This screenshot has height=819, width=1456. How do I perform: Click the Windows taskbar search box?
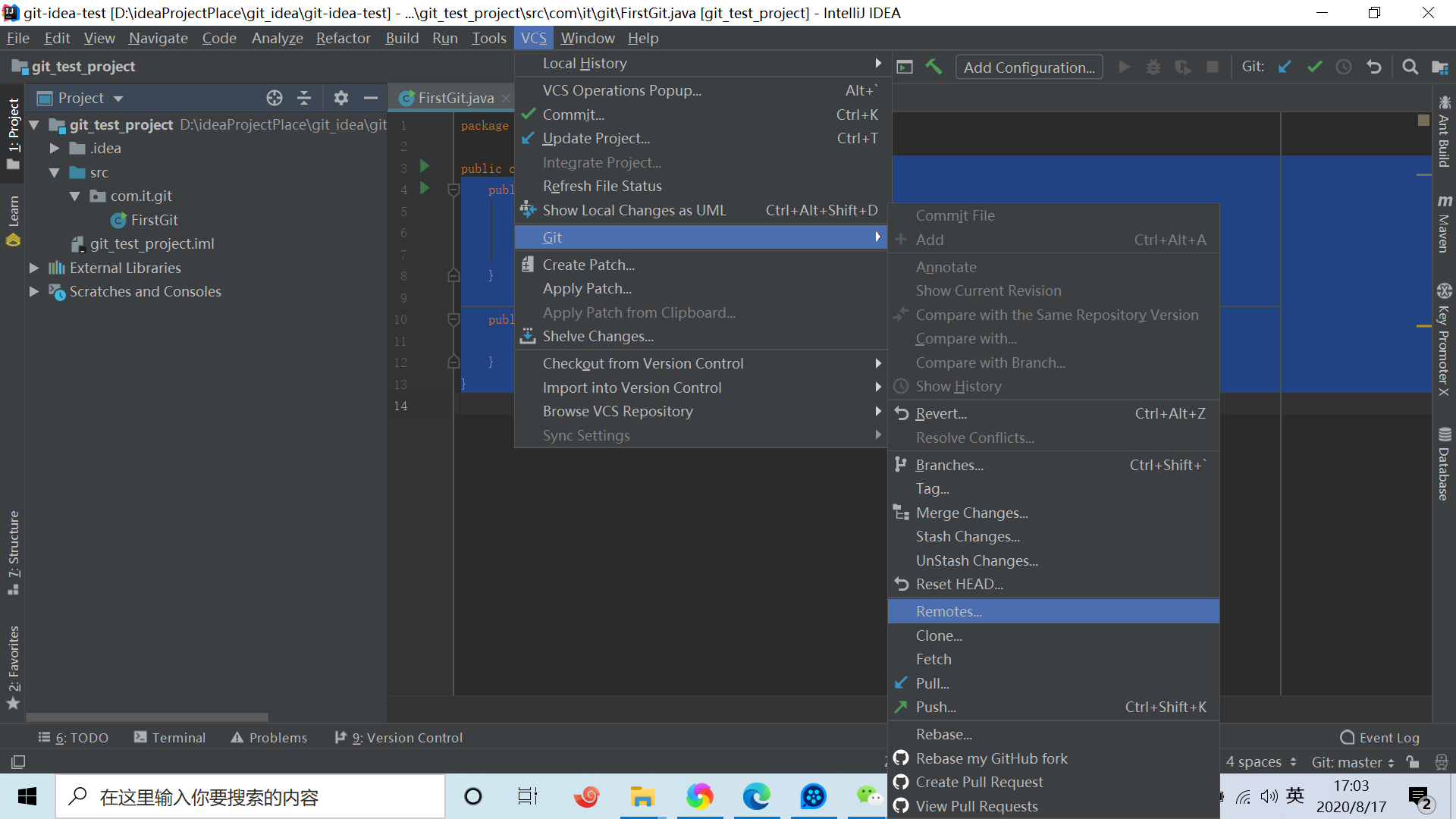(x=250, y=796)
